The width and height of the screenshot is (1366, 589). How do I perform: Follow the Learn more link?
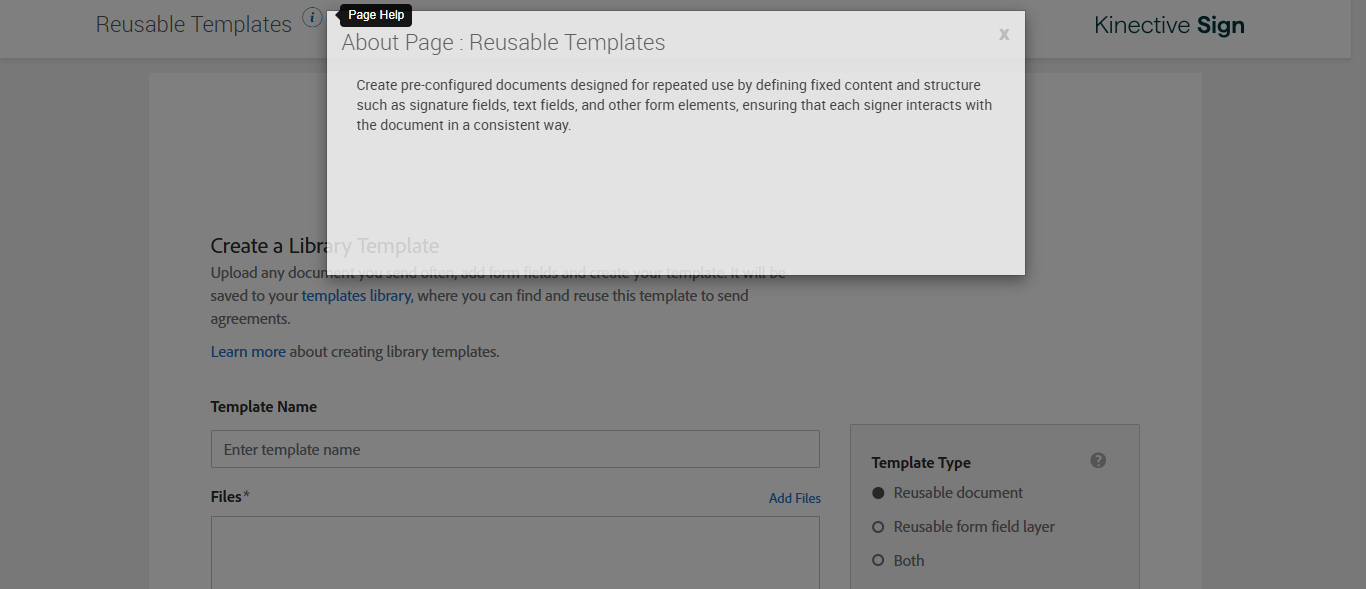pos(248,352)
